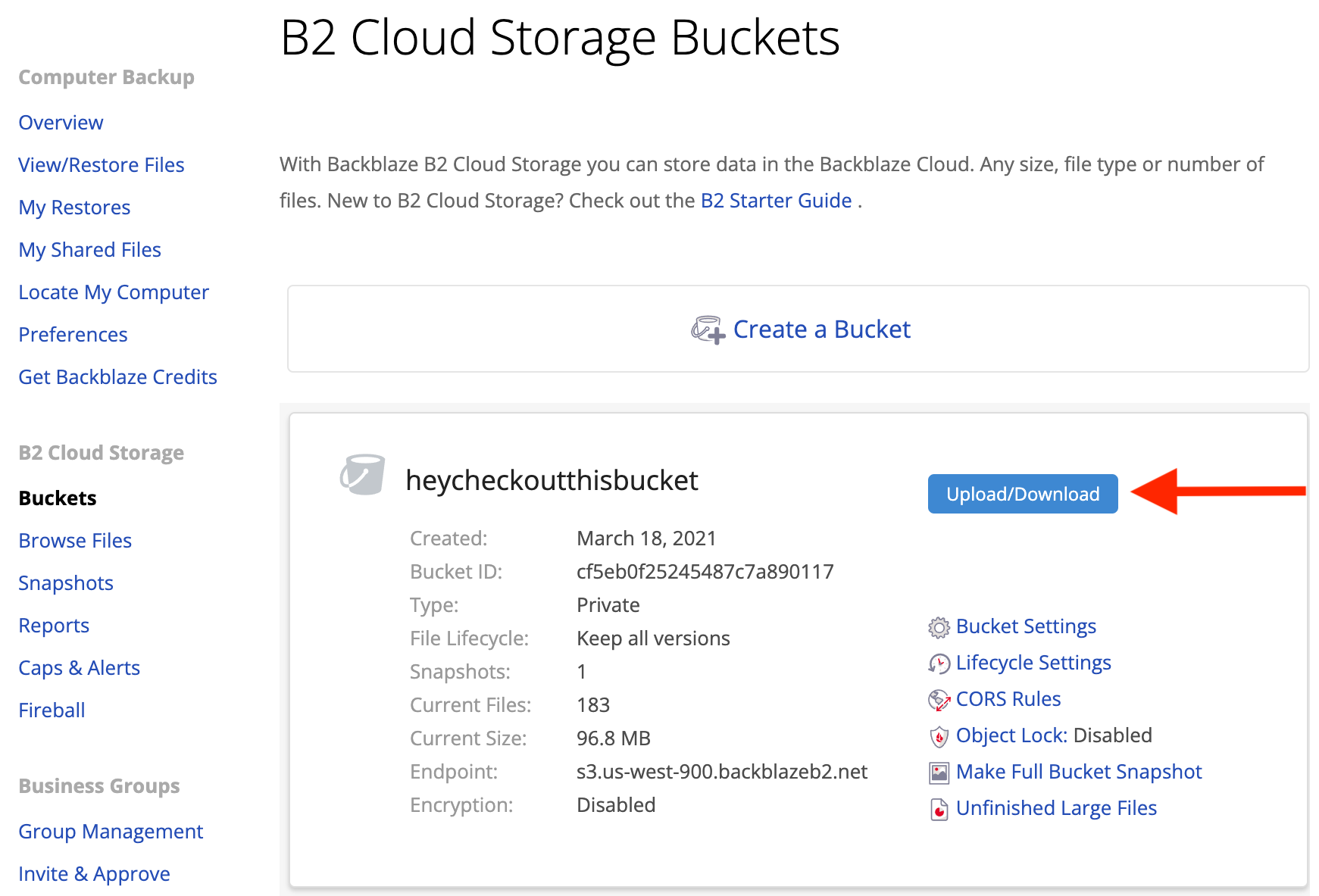1319x896 pixels.
Task: Open View/Restore Files in the sidebar
Action: [x=102, y=165]
